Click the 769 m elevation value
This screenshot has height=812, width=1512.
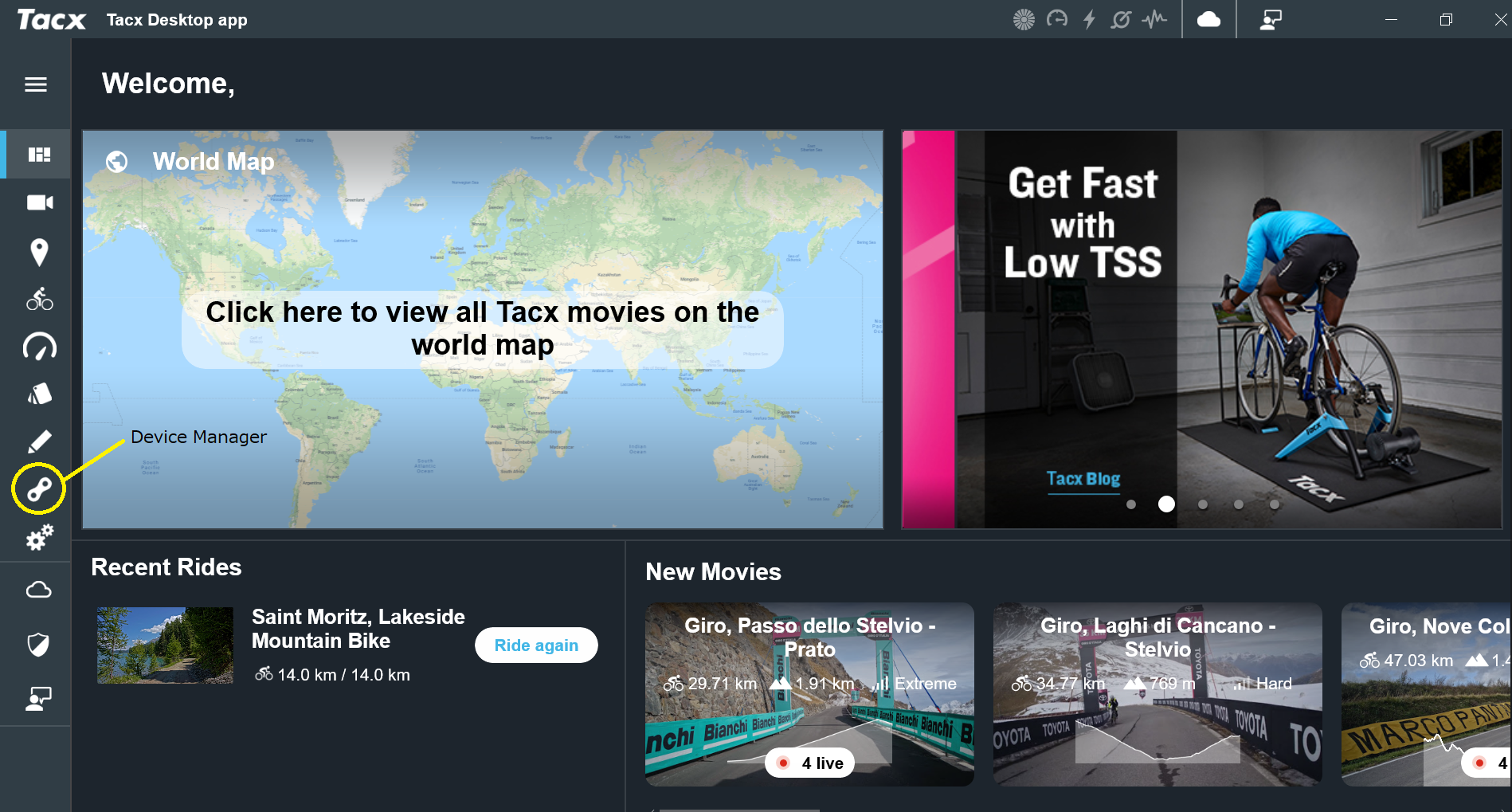click(1173, 684)
